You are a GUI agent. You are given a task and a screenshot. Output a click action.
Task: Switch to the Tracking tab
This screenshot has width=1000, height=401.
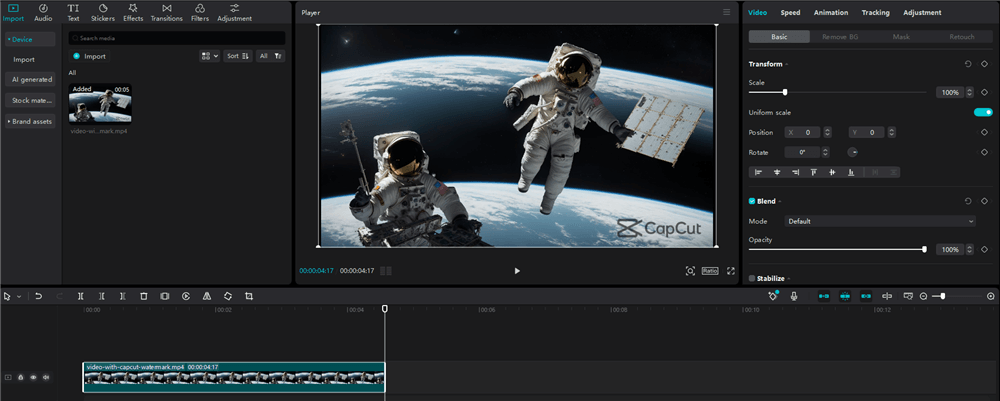(876, 13)
